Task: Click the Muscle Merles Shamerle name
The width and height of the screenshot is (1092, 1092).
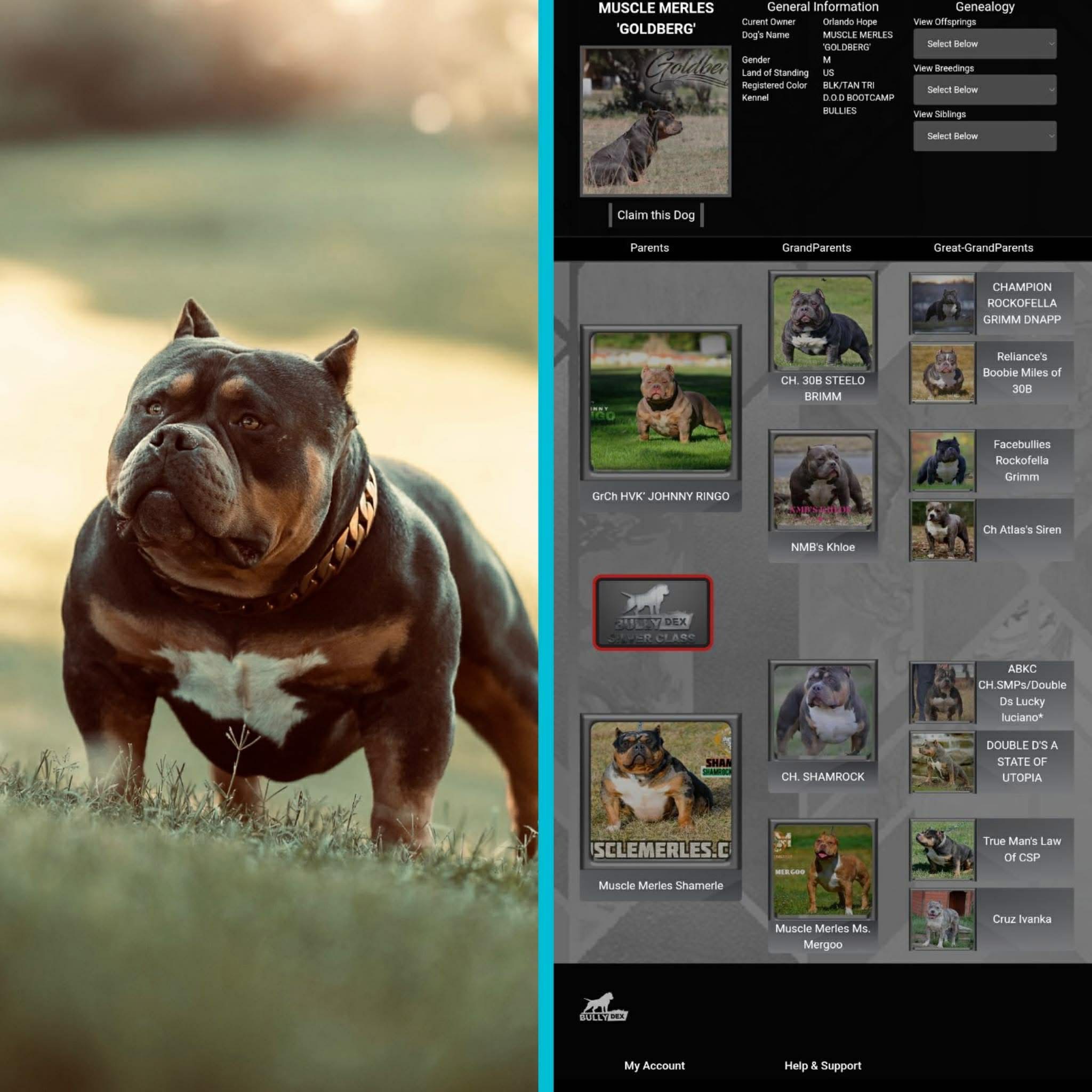Action: (x=661, y=886)
